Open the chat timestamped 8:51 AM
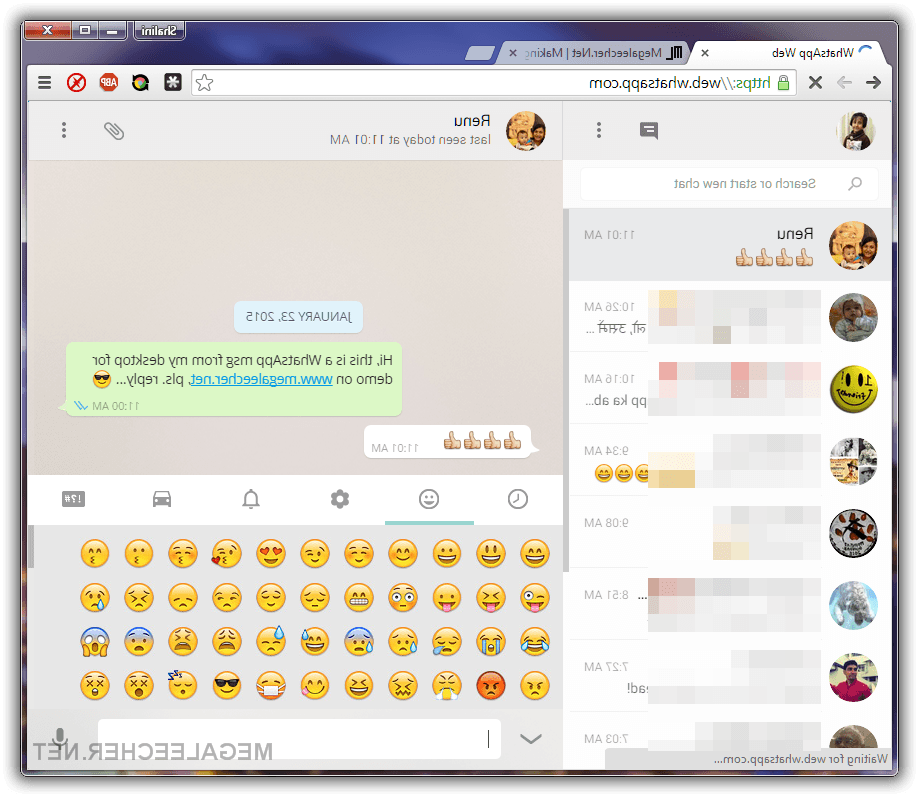This screenshot has height=797, width=919. (x=730, y=605)
